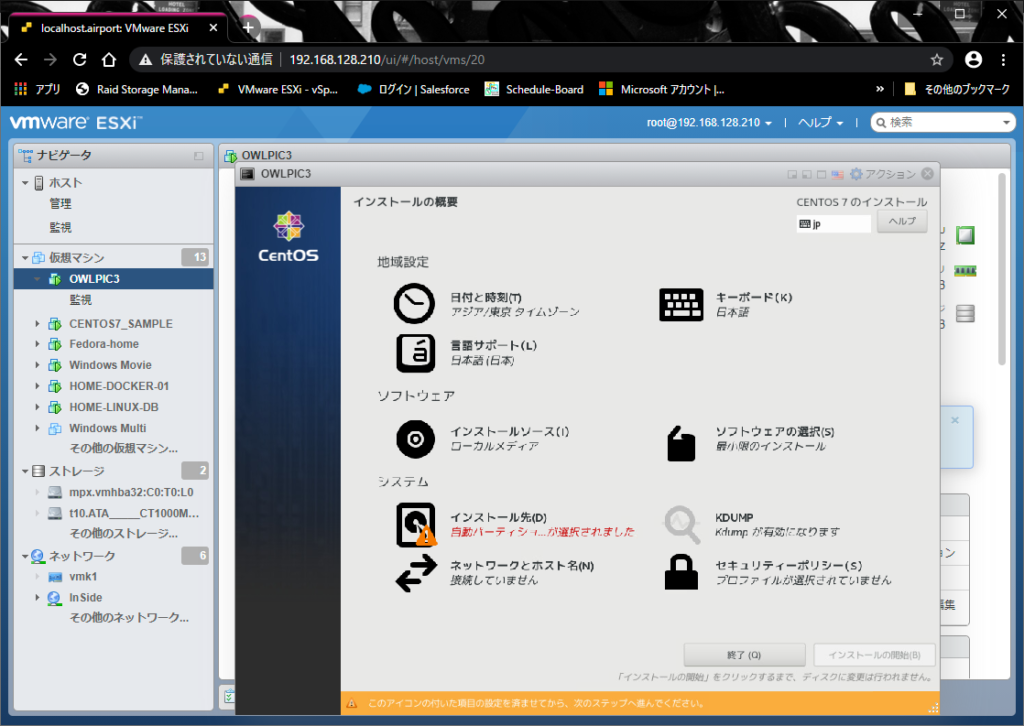Open the ログイン | Salesforce bookmark
Image resolution: width=1024 pixels, height=726 pixels.
(413, 89)
